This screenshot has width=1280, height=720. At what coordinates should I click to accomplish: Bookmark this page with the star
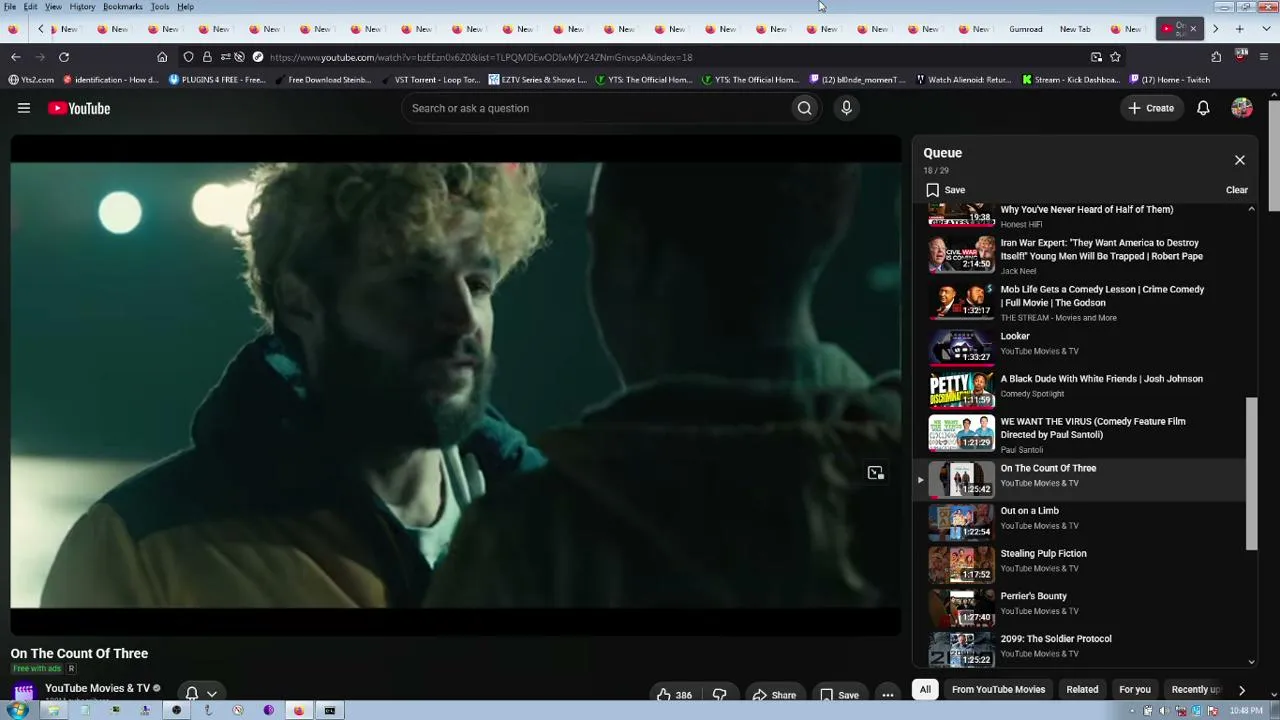click(1115, 57)
